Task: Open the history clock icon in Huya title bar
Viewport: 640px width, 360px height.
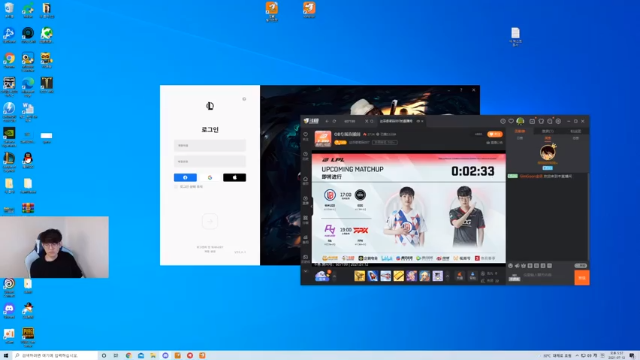Action: click(503, 121)
